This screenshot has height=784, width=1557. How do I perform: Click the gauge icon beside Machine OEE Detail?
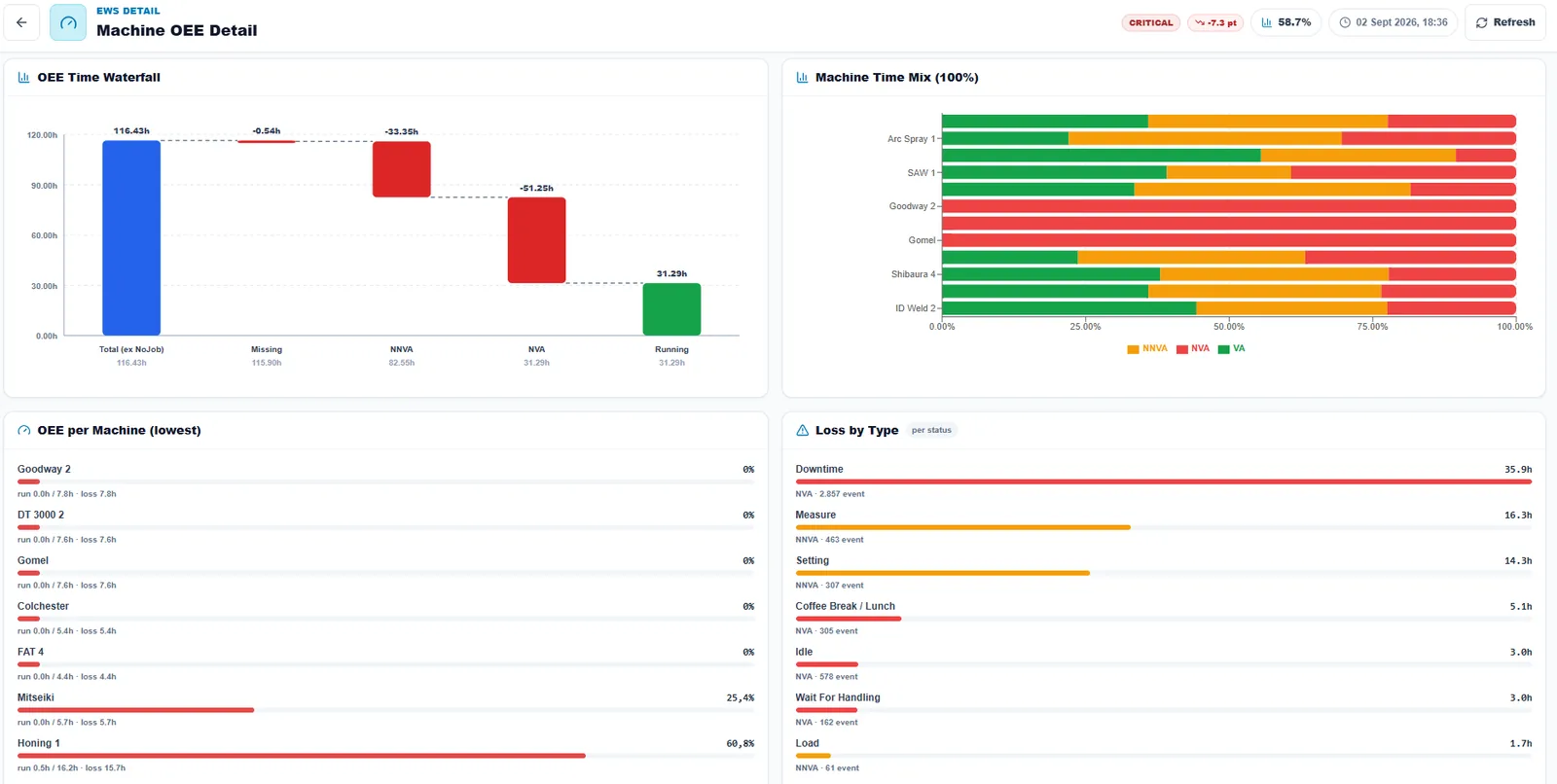coord(68,22)
